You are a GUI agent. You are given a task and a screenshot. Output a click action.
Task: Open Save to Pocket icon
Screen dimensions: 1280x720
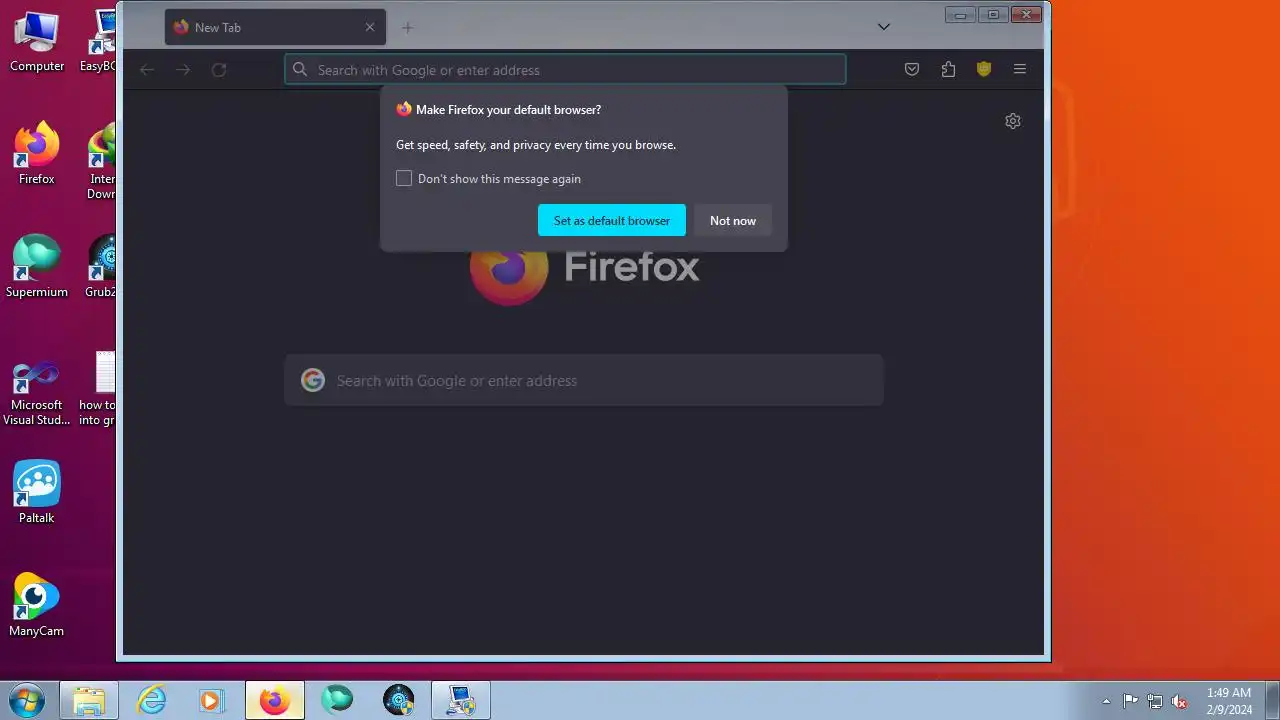912,69
